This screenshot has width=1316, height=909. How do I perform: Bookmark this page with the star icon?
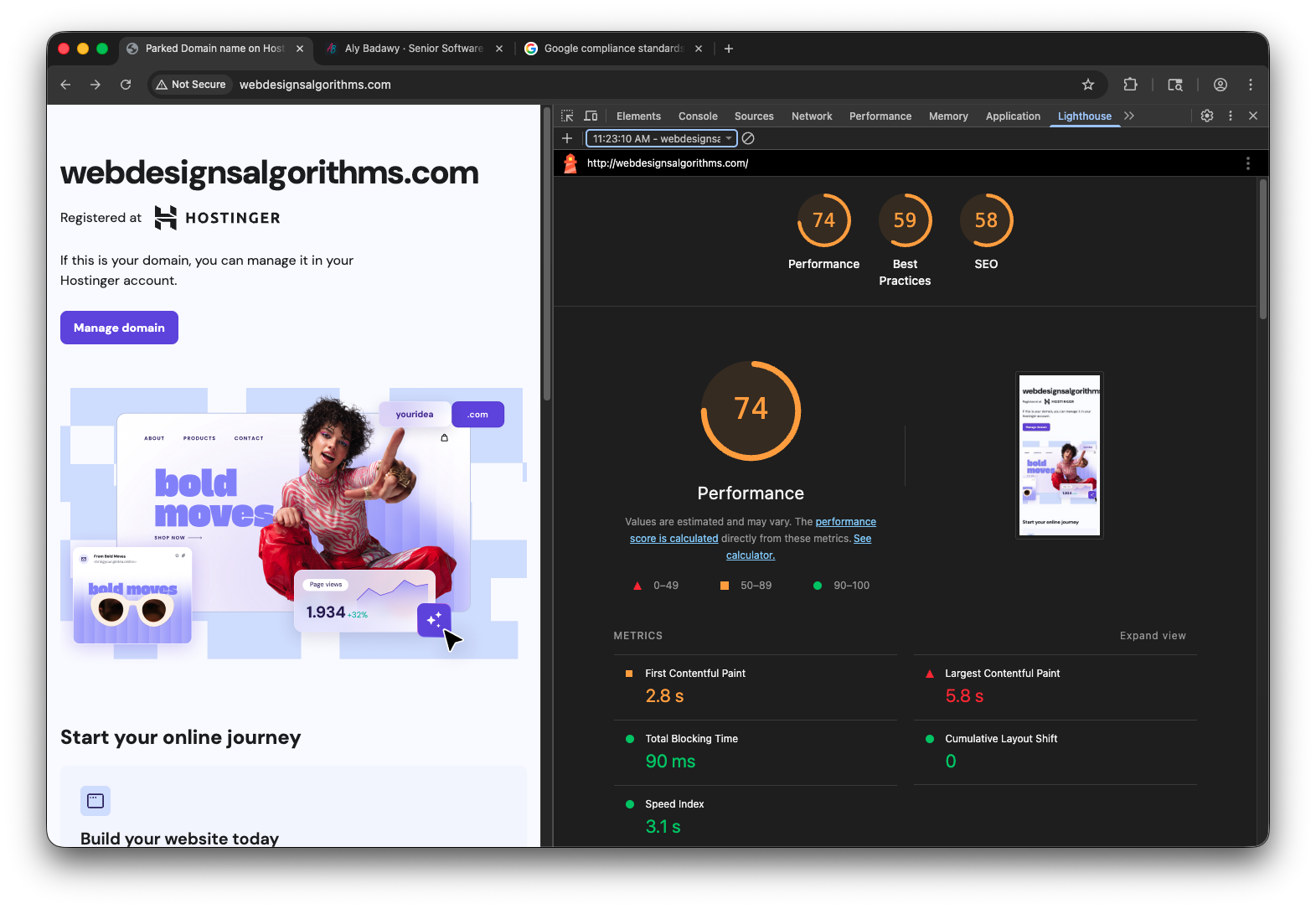pyautogui.click(x=1087, y=85)
